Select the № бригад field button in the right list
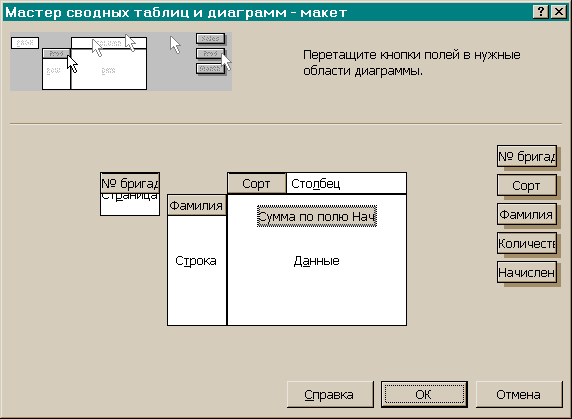Image resolution: width=572 pixels, height=419 pixels. coord(527,156)
